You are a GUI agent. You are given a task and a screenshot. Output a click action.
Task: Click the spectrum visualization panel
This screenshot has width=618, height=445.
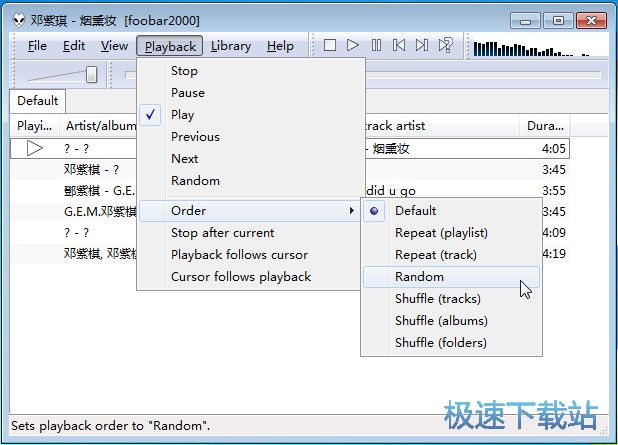click(x=540, y=48)
